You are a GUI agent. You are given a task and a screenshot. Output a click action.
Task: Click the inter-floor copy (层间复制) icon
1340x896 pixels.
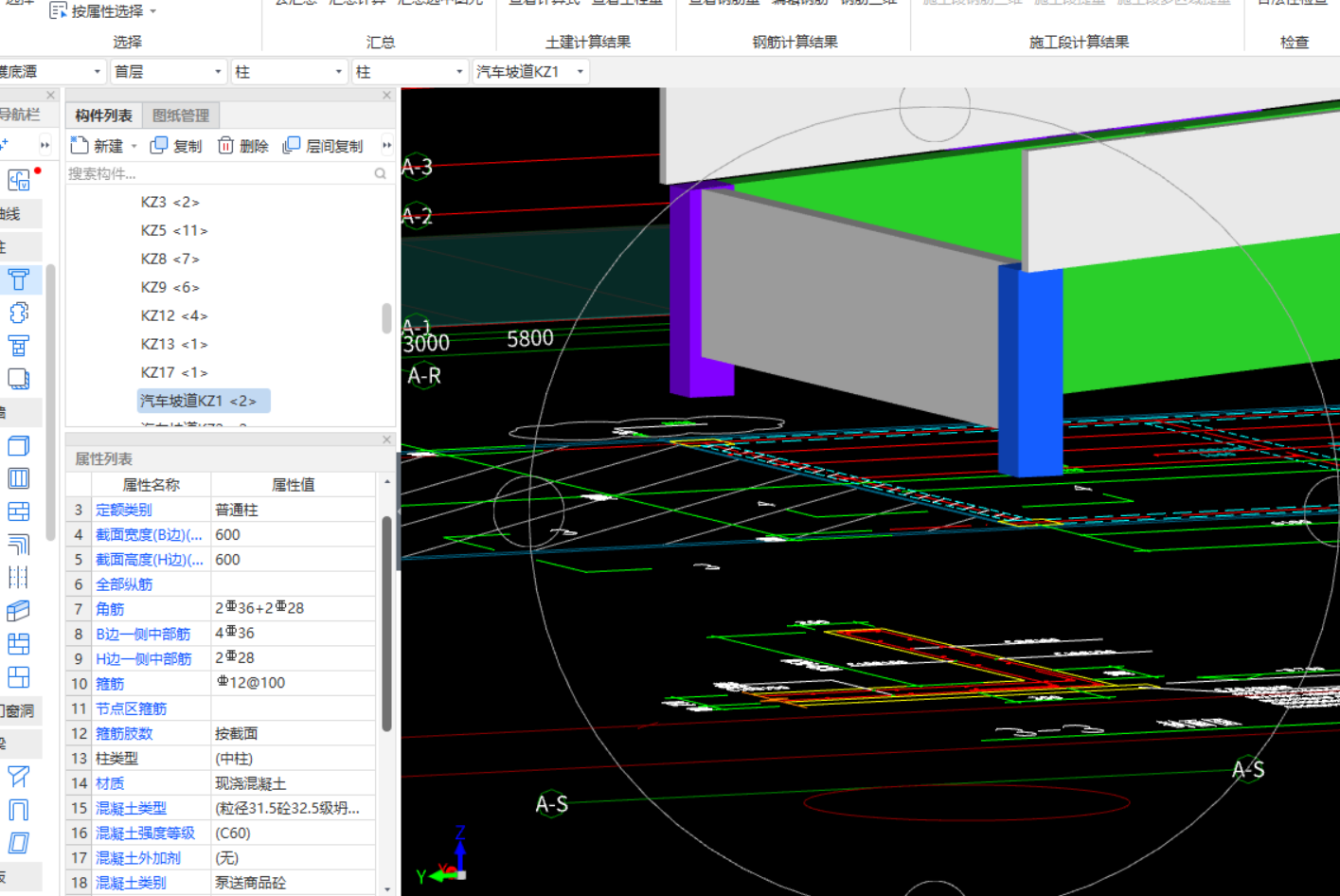(x=292, y=145)
